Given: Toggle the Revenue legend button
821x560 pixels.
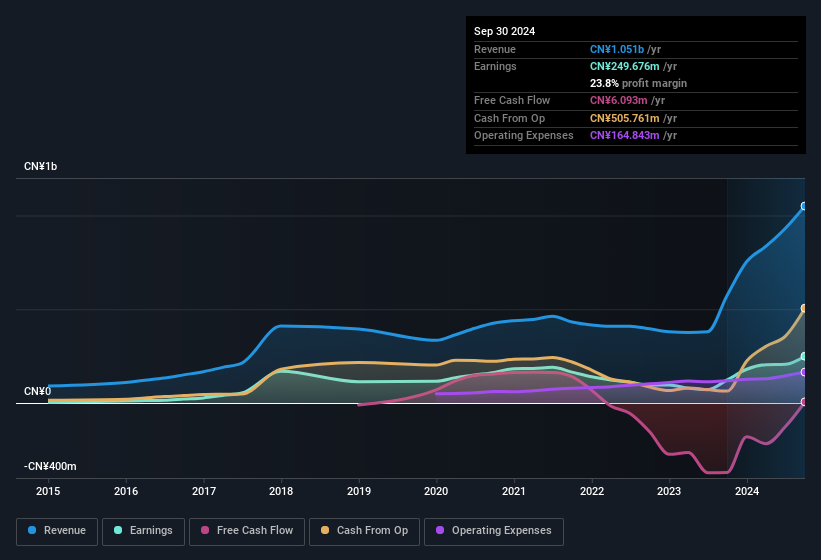Looking at the screenshot, I should pos(57,531).
